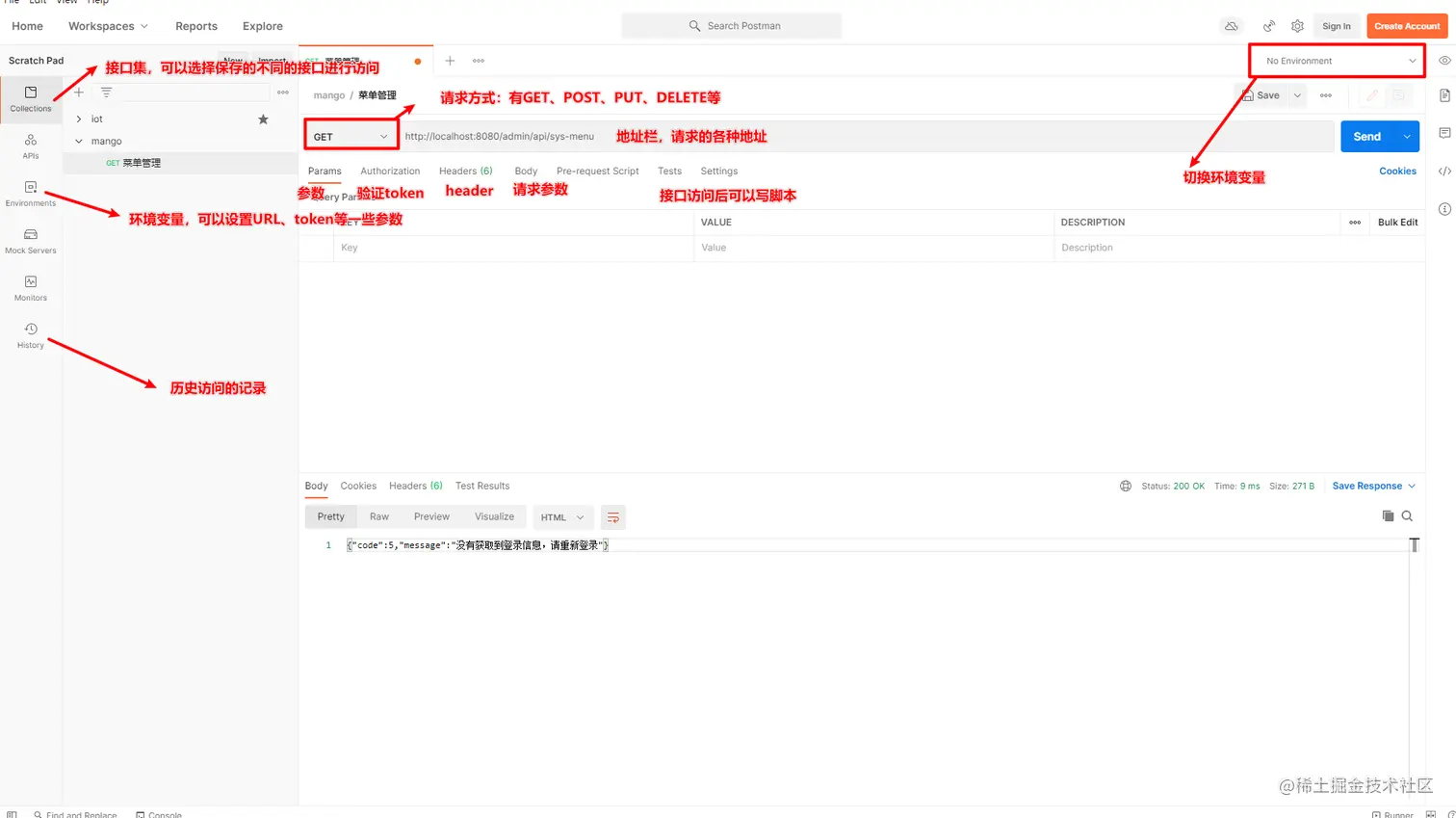Switch to the Pre-request Script tab
1456x818 pixels.
pos(598,172)
